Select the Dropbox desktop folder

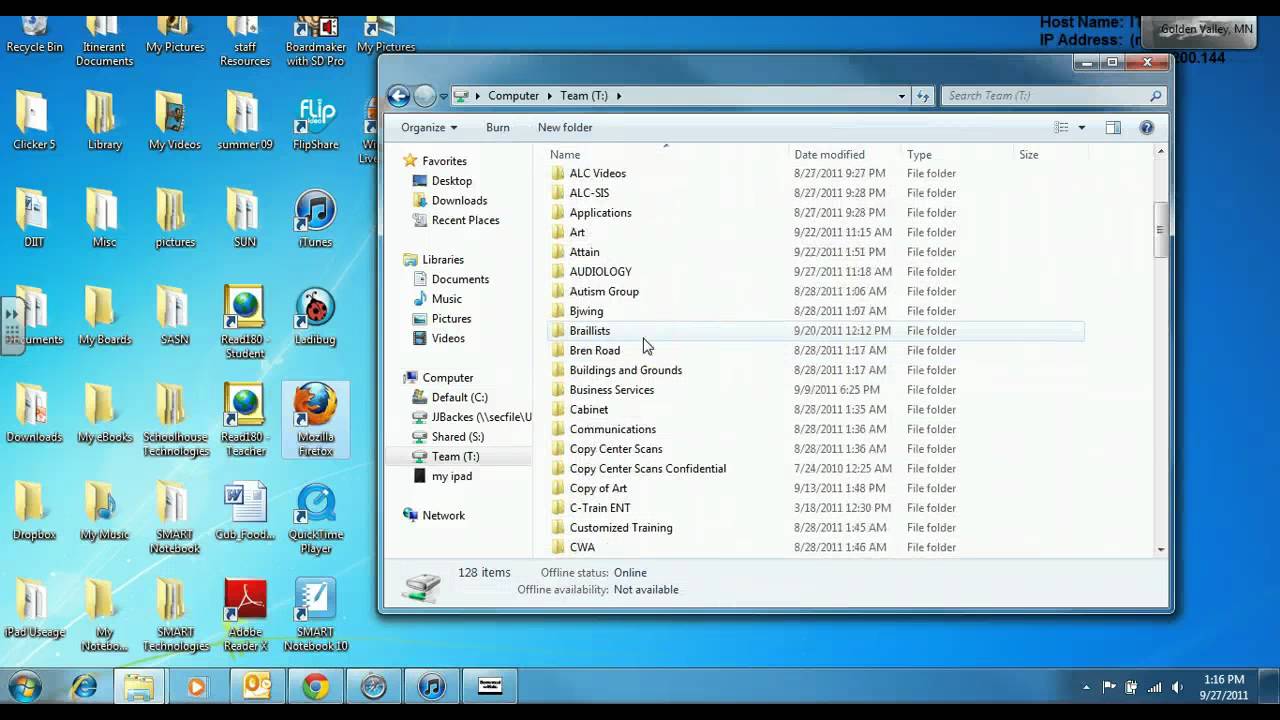point(34,512)
